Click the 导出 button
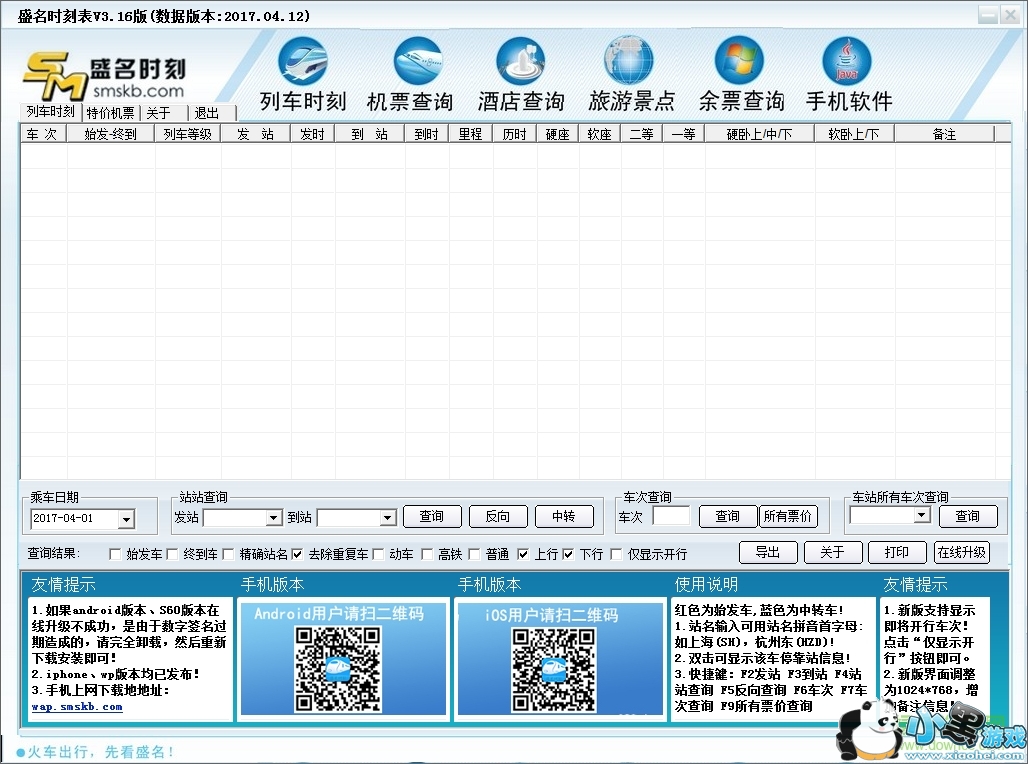 pyautogui.click(x=768, y=552)
